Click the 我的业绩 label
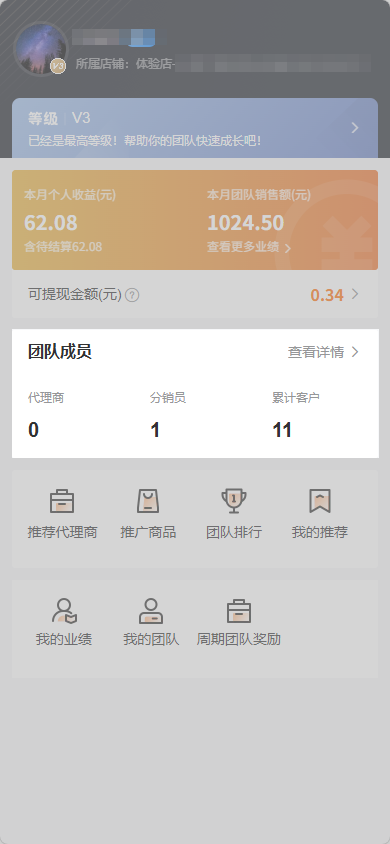 point(64,639)
